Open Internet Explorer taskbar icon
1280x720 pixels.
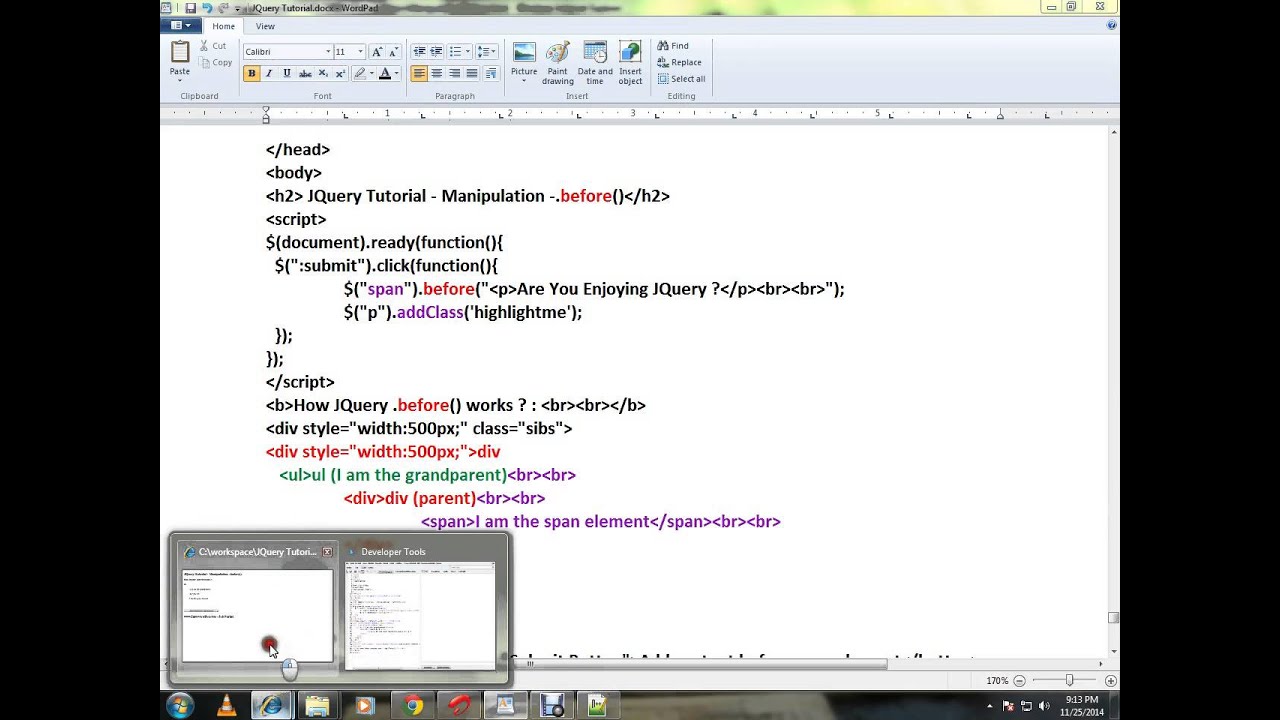point(271,706)
